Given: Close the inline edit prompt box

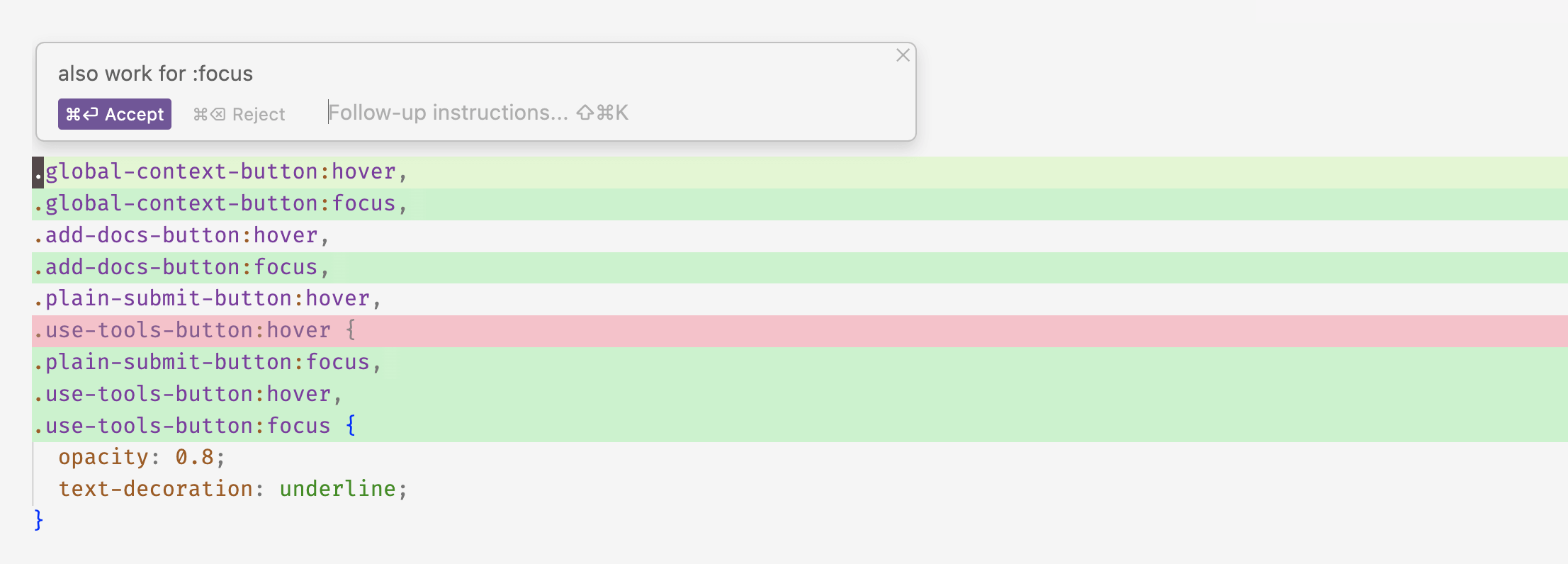Looking at the screenshot, I should [903, 55].
